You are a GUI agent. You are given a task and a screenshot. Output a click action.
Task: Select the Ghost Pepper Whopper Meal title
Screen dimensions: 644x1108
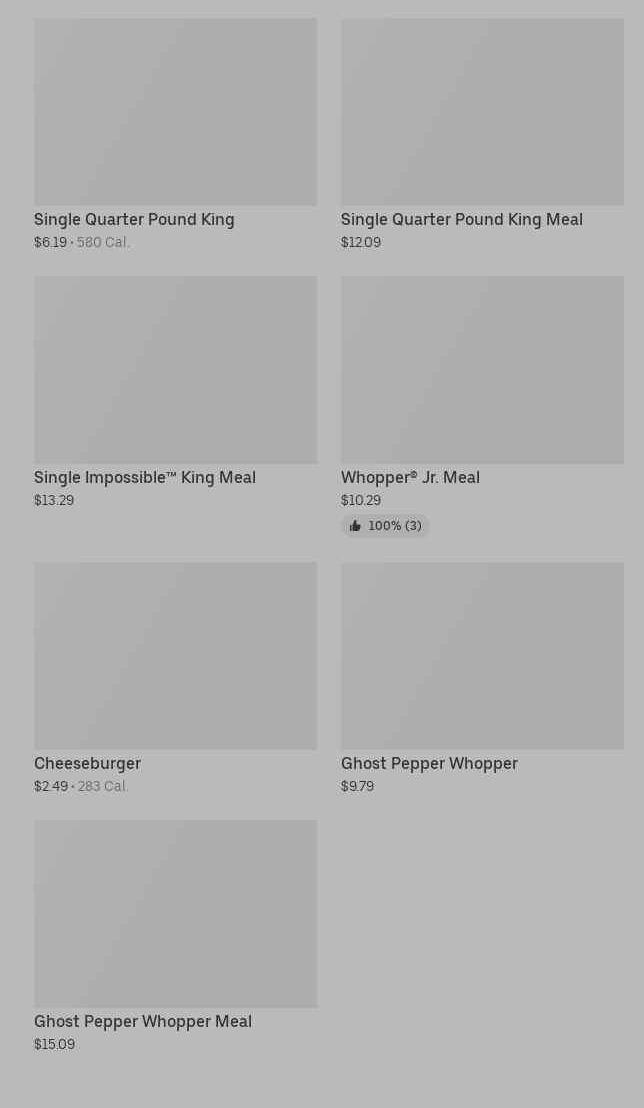(143, 1022)
